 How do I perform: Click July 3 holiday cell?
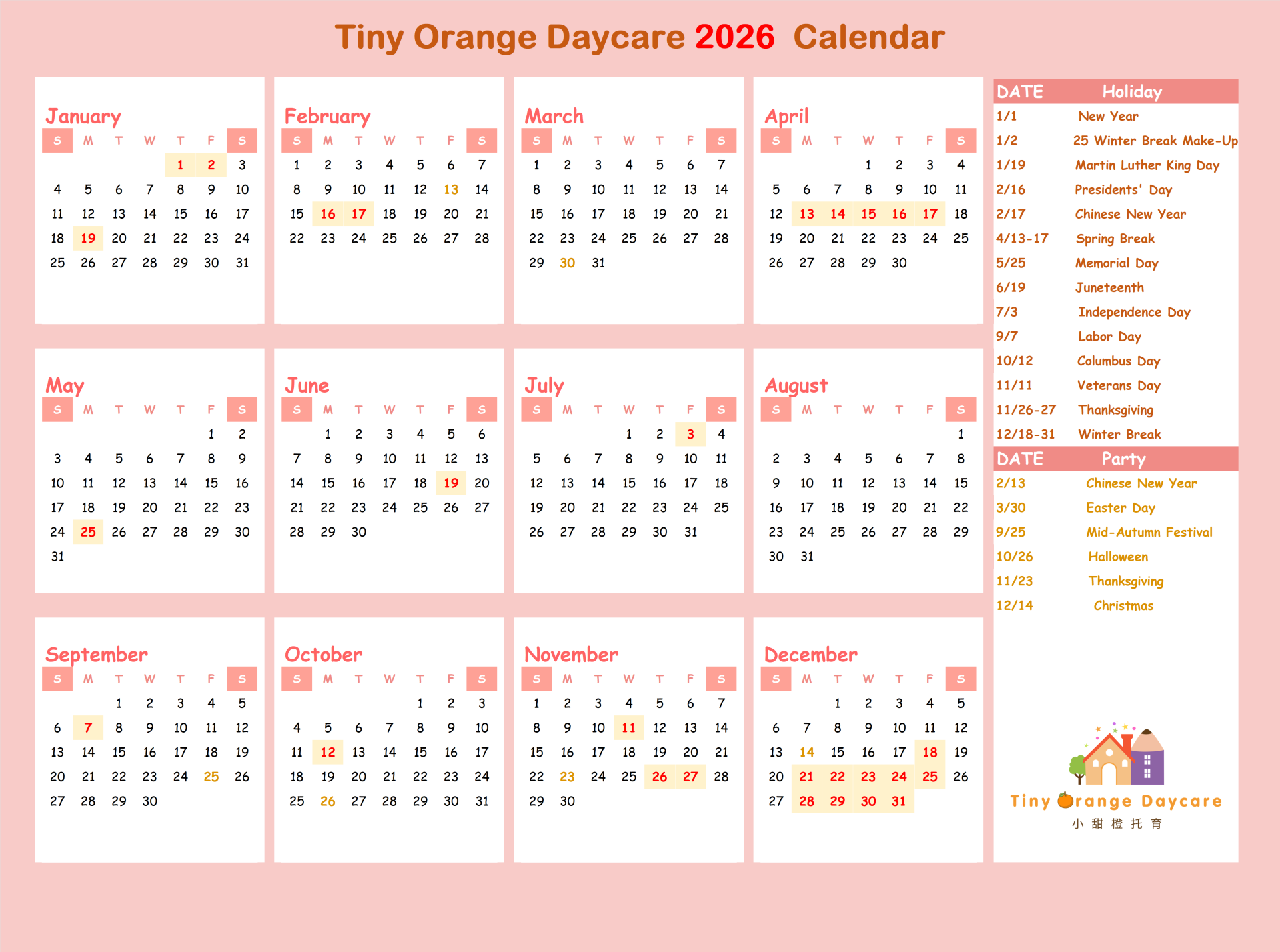click(x=690, y=435)
